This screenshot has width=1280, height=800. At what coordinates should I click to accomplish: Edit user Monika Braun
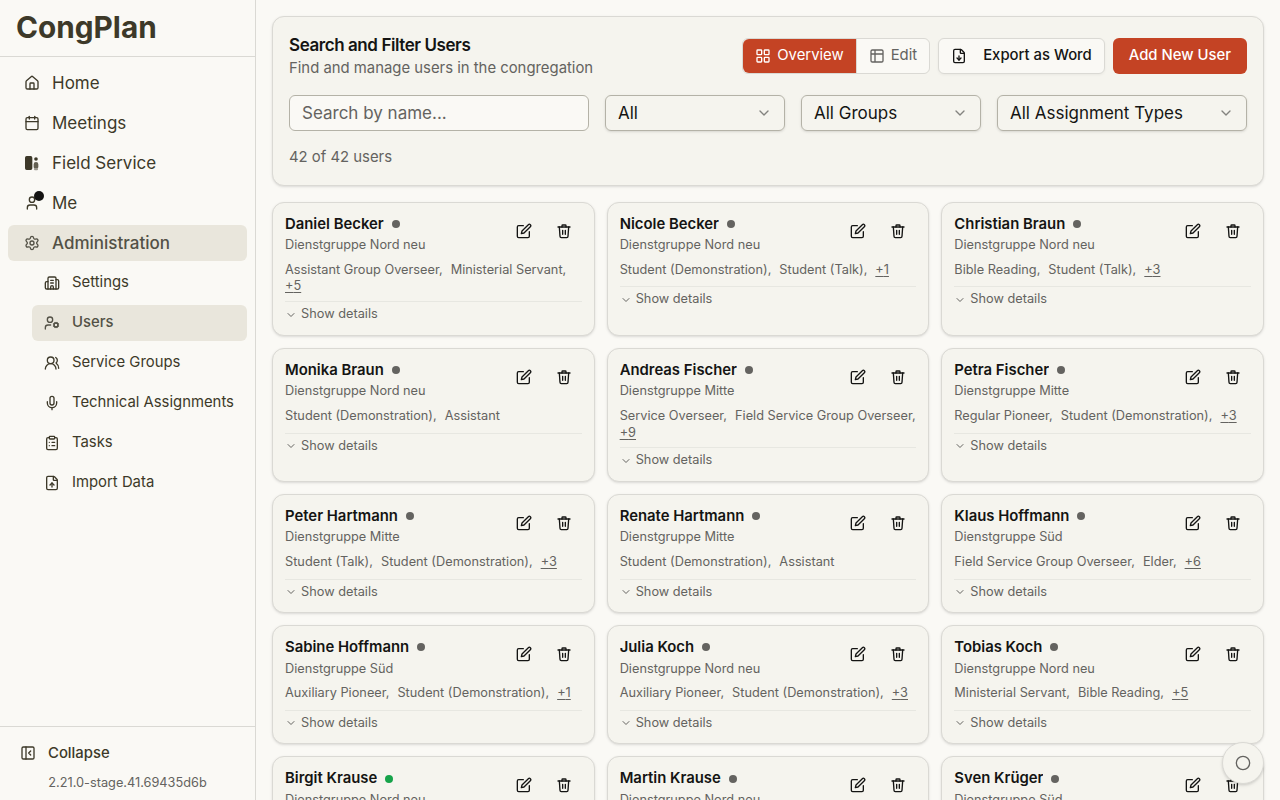coord(524,377)
